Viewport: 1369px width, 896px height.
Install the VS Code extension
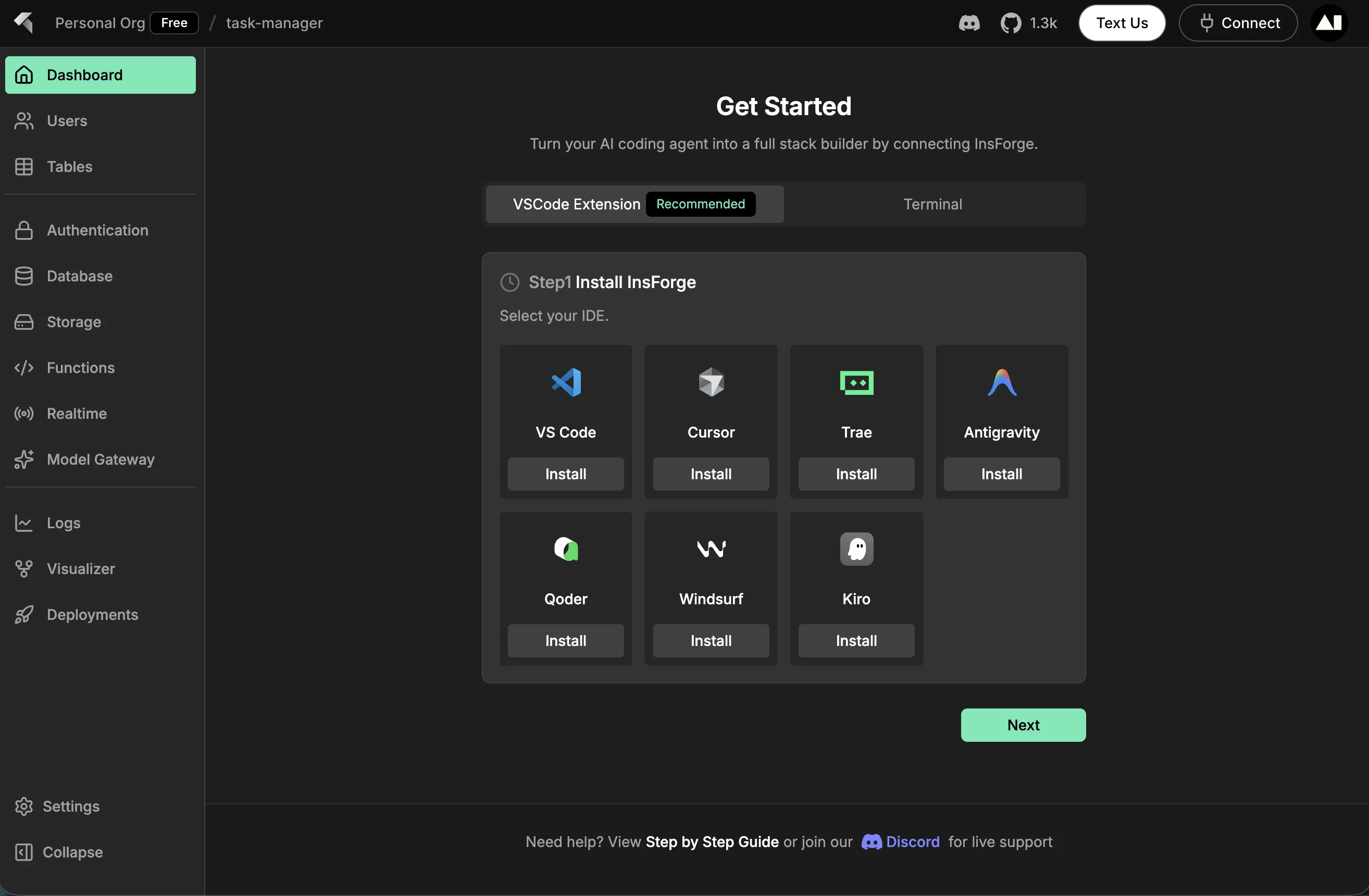click(x=566, y=474)
